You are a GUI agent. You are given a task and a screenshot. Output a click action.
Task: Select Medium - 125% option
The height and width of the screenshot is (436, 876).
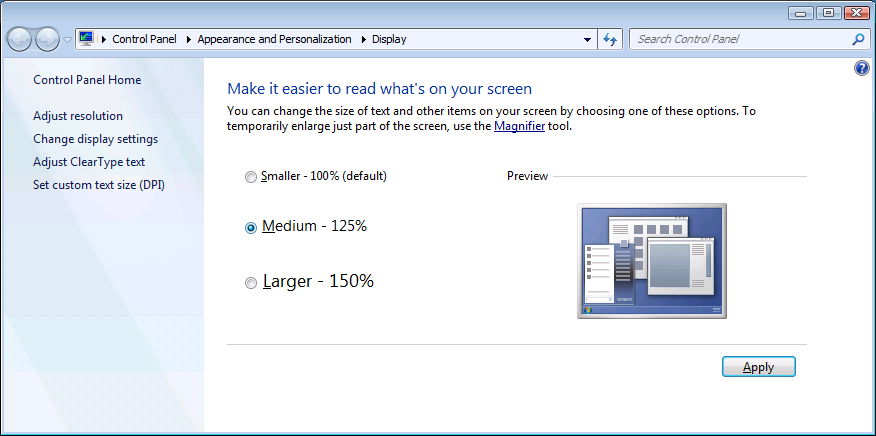[x=306, y=226]
